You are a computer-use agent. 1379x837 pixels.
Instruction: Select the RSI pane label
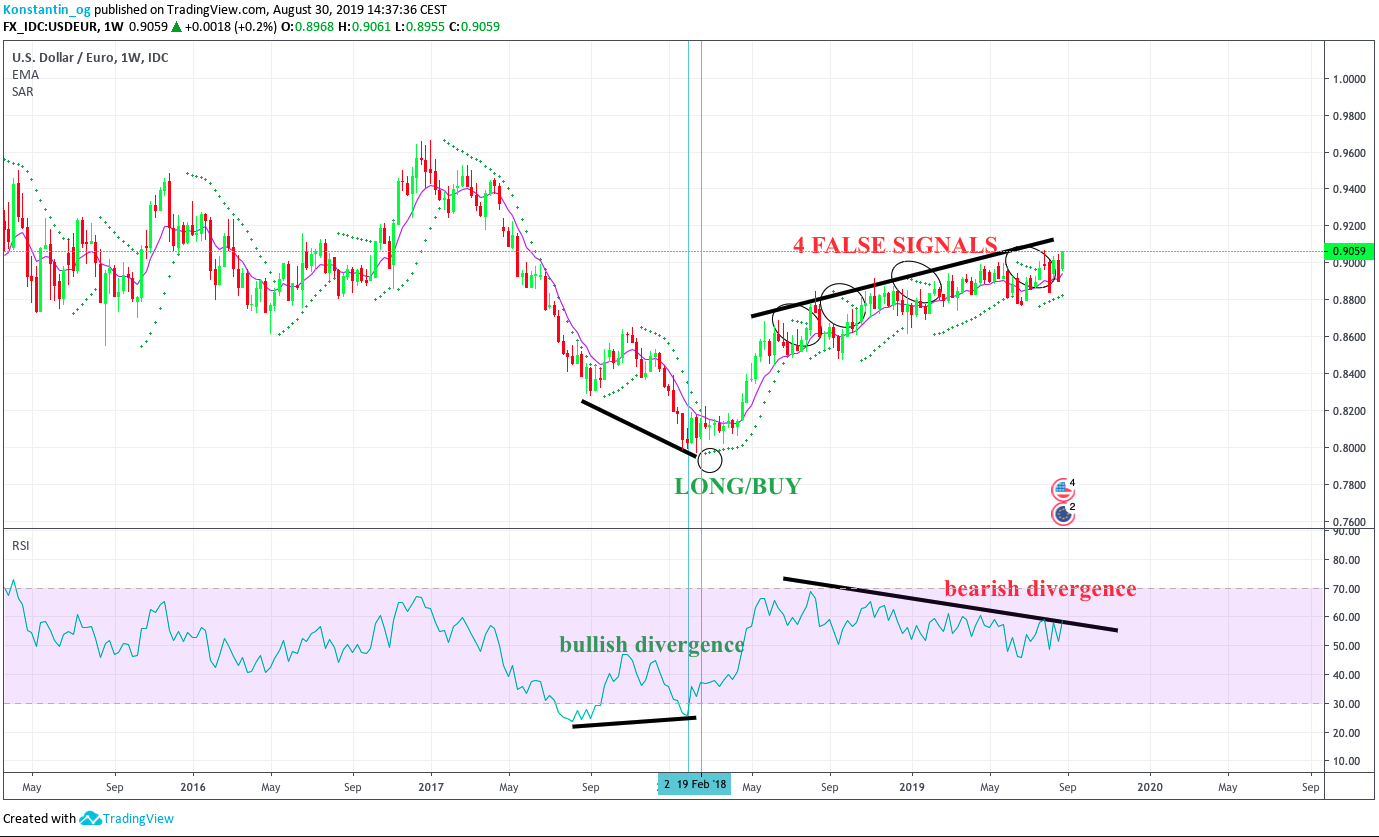tap(20, 546)
